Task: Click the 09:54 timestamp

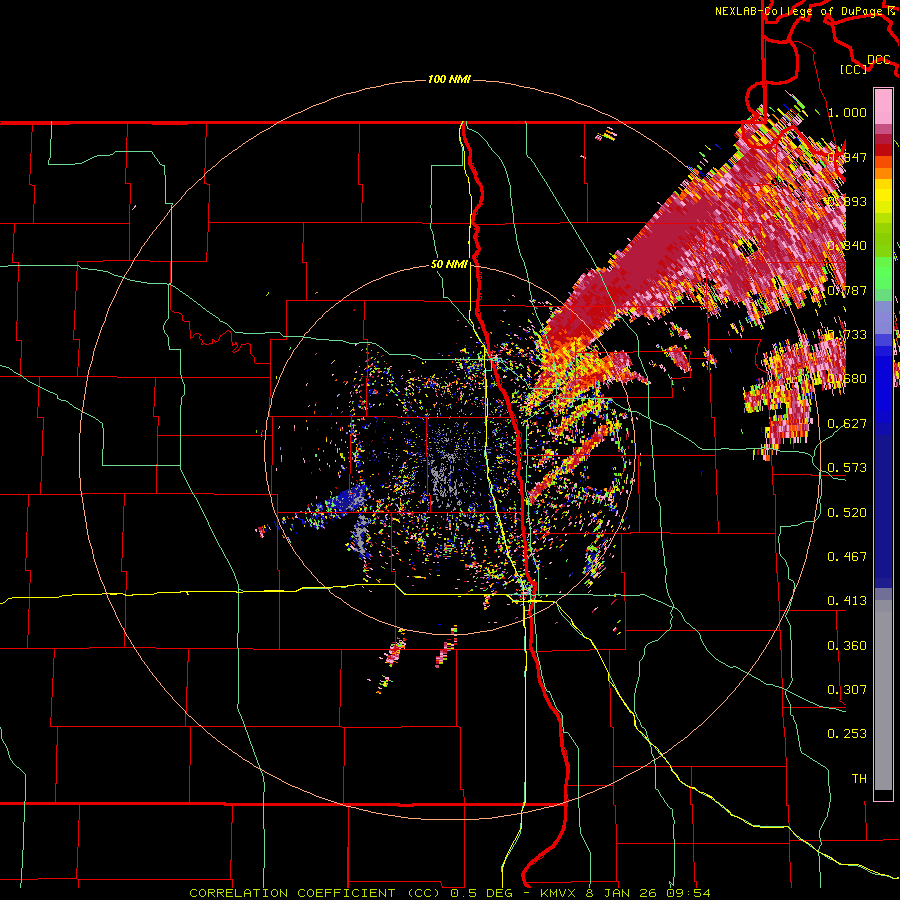Action: pos(688,893)
